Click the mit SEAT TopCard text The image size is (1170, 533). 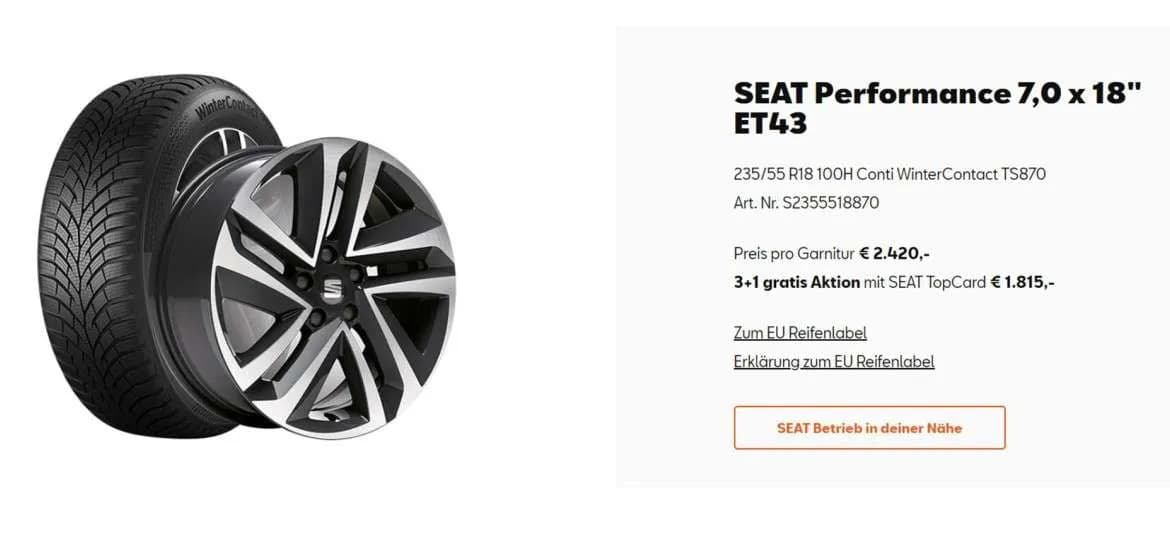coord(924,283)
